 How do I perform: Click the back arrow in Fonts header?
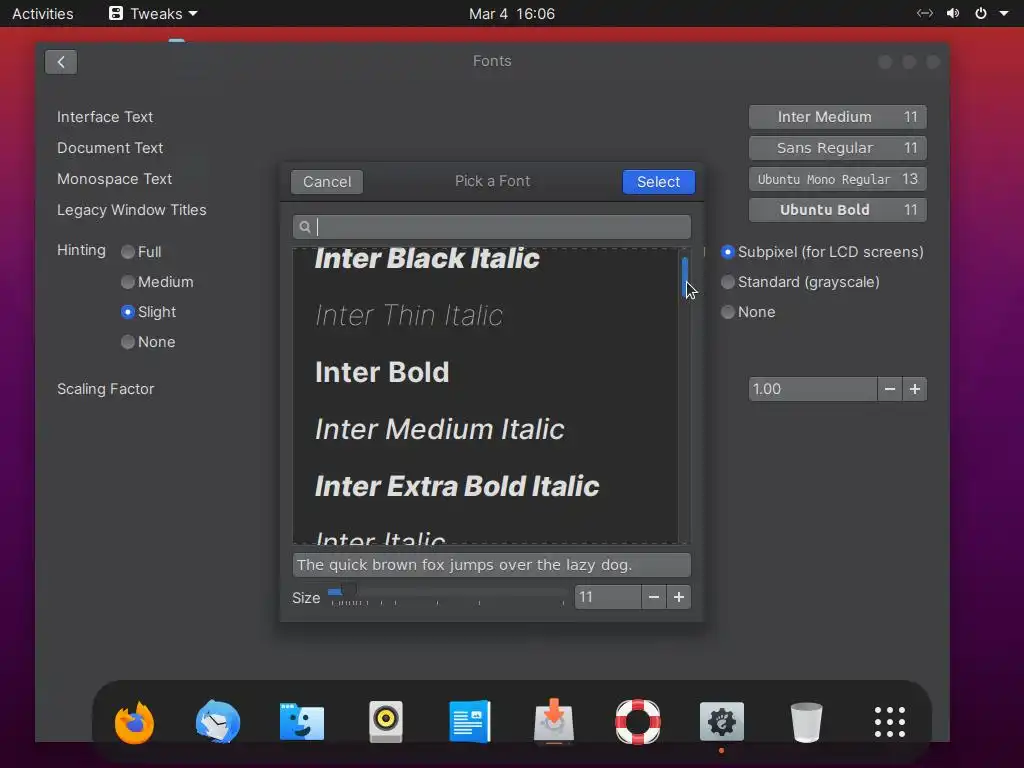tap(61, 62)
